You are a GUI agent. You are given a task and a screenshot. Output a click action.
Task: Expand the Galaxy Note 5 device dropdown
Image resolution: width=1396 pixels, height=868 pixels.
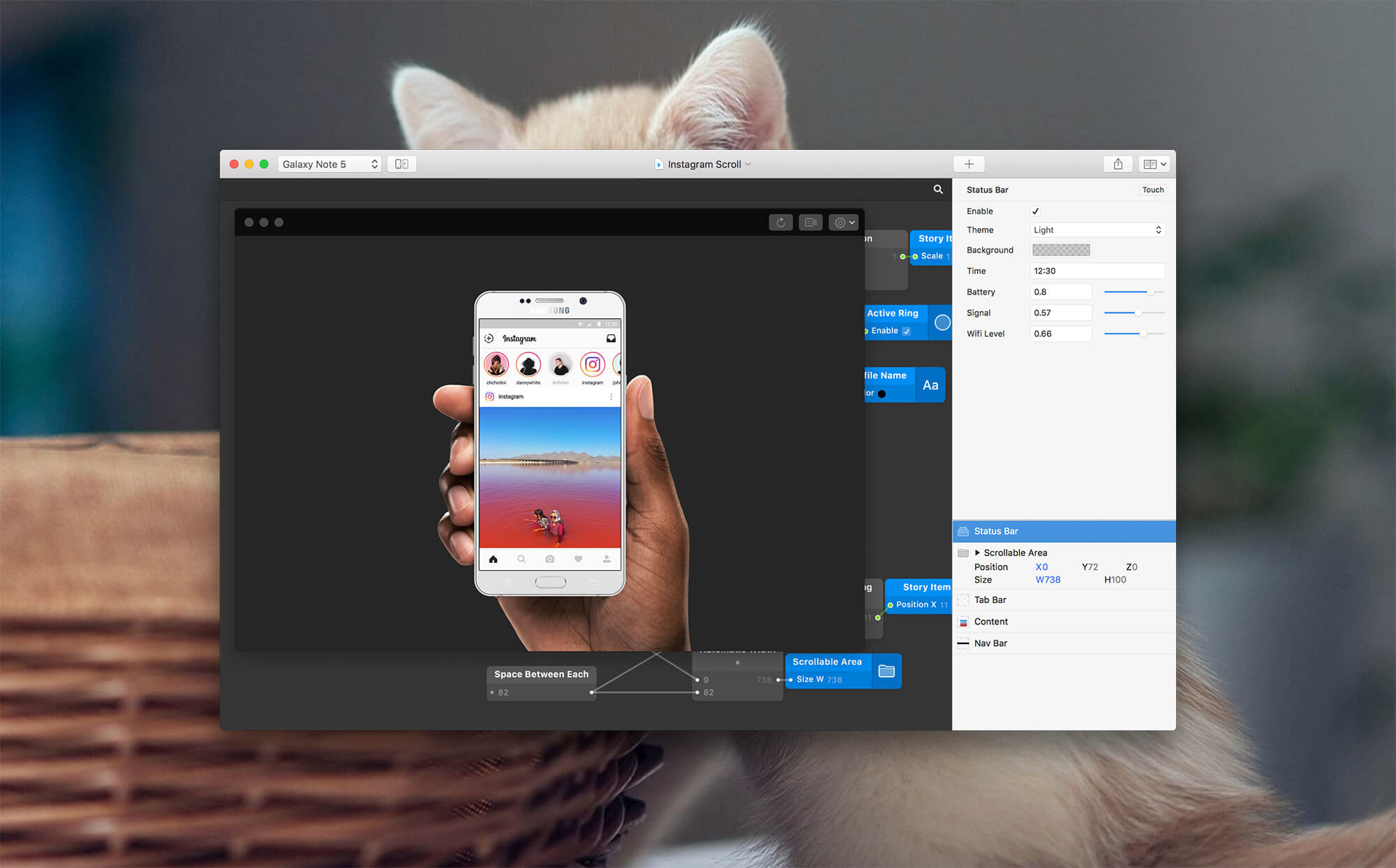click(x=329, y=163)
